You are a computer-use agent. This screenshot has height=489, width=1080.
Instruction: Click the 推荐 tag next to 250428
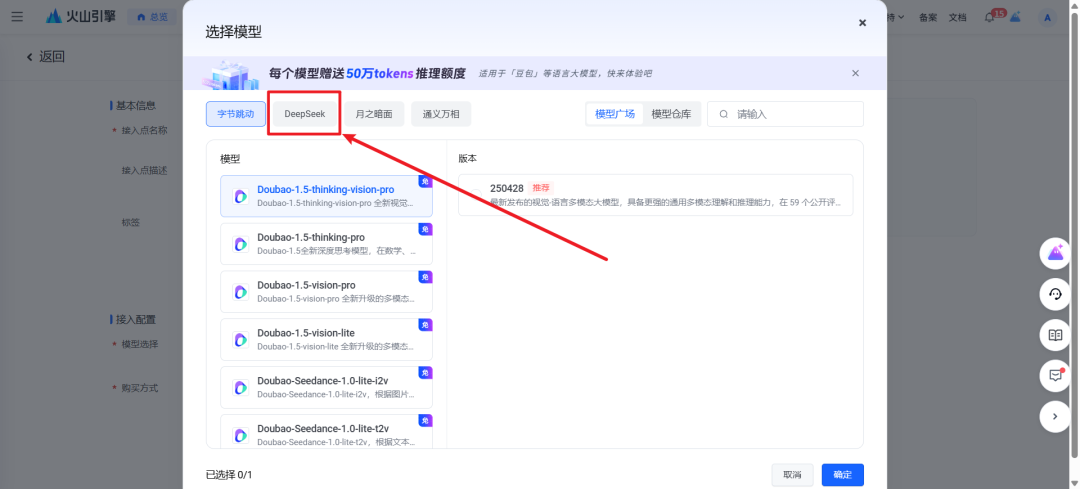tap(542, 188)
